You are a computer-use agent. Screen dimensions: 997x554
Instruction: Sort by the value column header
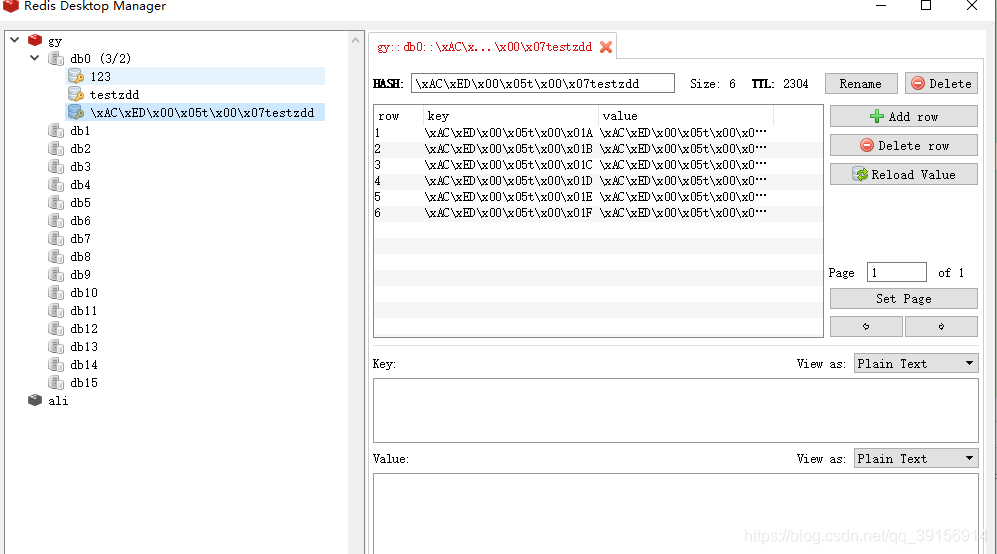click(685, 116)
